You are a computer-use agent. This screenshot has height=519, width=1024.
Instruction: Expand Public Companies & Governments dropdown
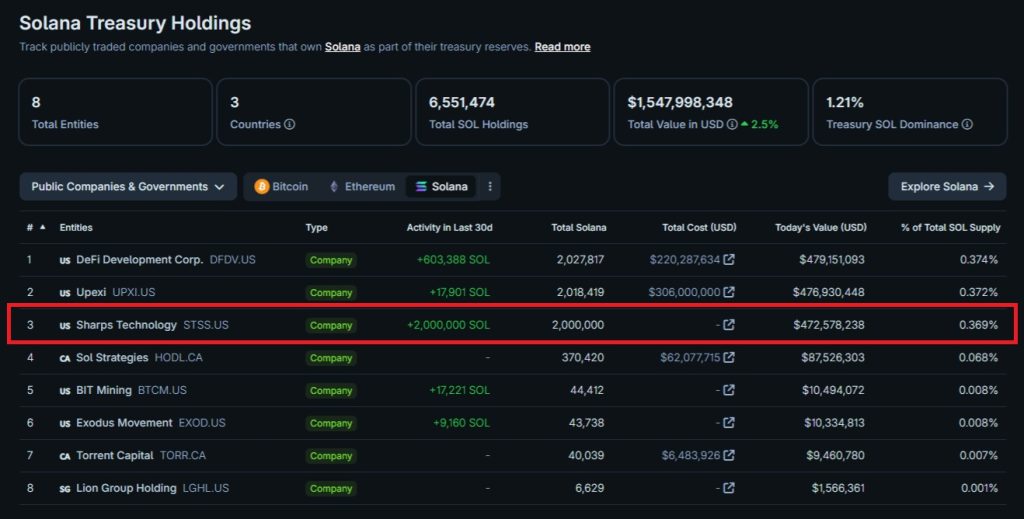[128, 187]
